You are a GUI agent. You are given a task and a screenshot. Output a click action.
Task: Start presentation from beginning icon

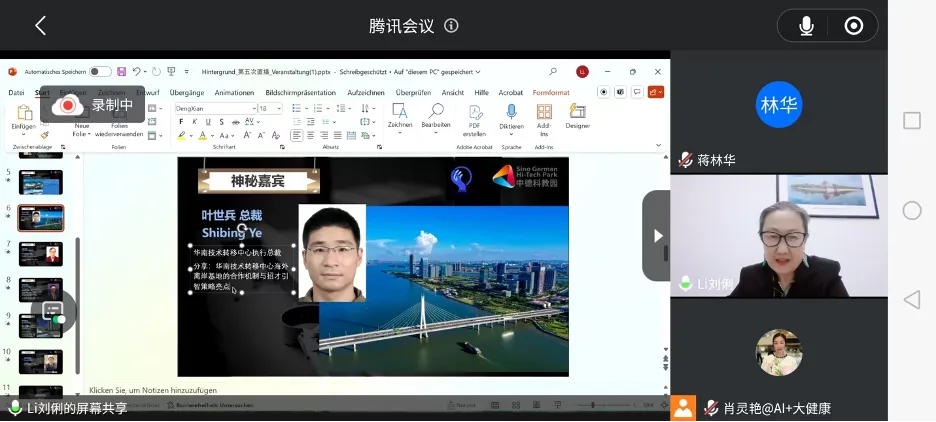tap(171, 72)
